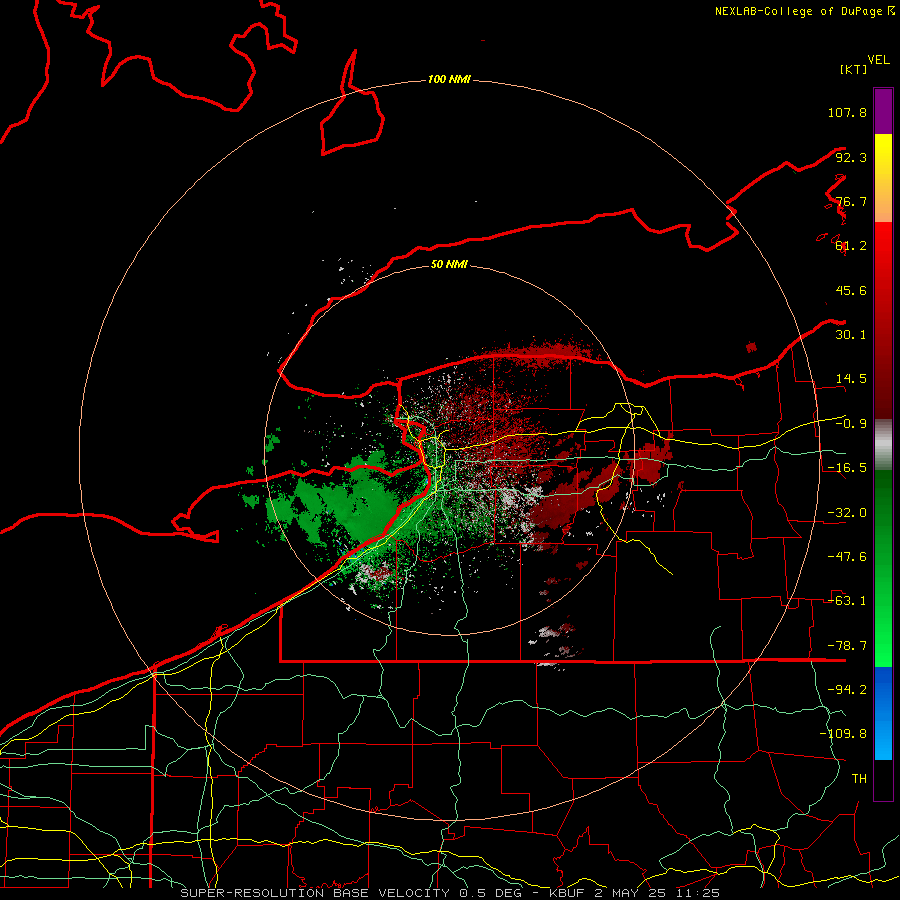The image size is (900, 900).
Task: Click the blue segment of color bar
Action: [883, 713]
